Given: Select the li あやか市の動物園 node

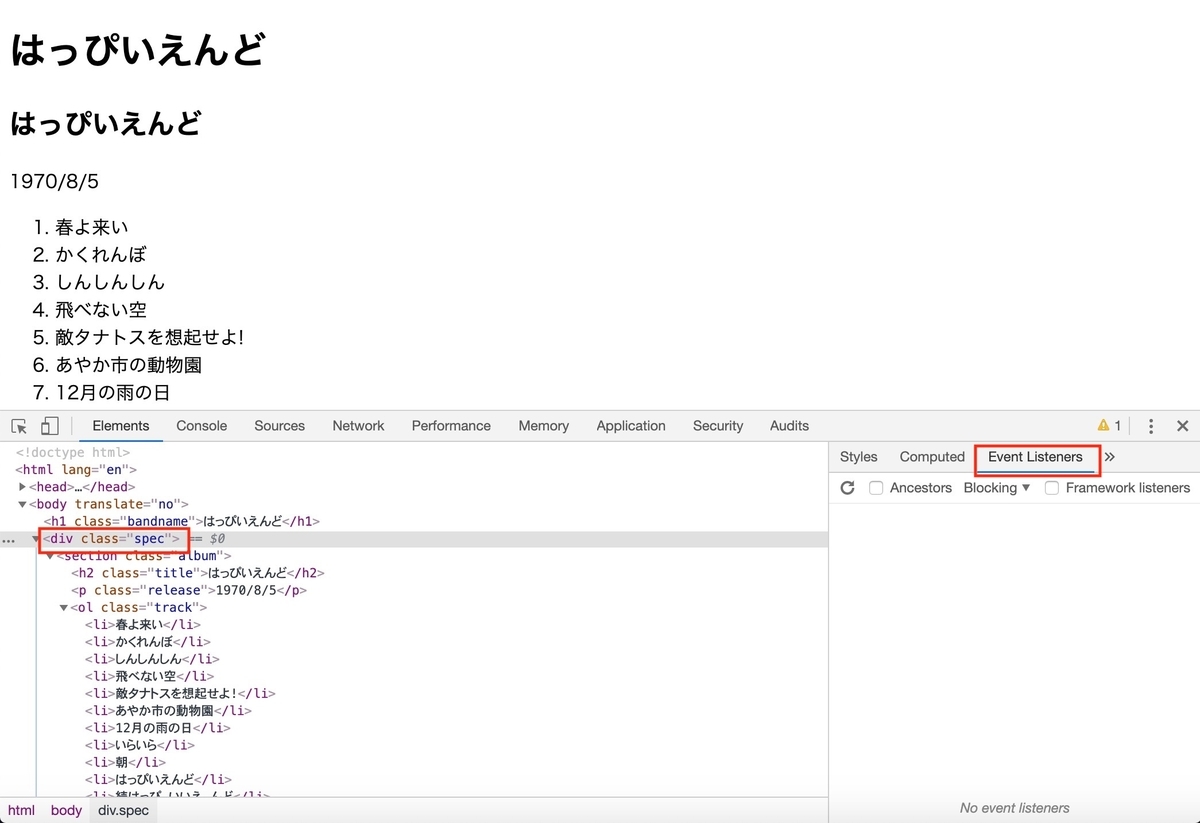Looking at the screenshot, I should (x=169, y=710).
